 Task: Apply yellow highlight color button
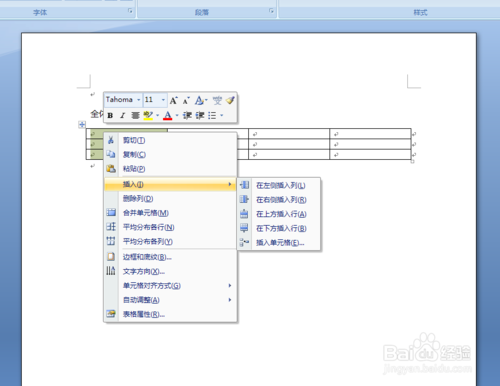[x=148, y=115]
